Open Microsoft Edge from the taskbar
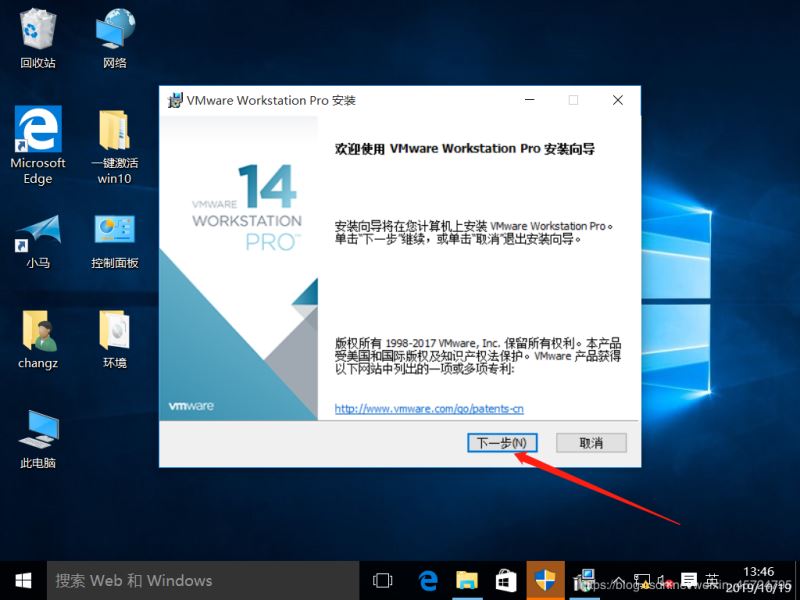The height and width of the screenshot is (600, 800). [428, 579]
